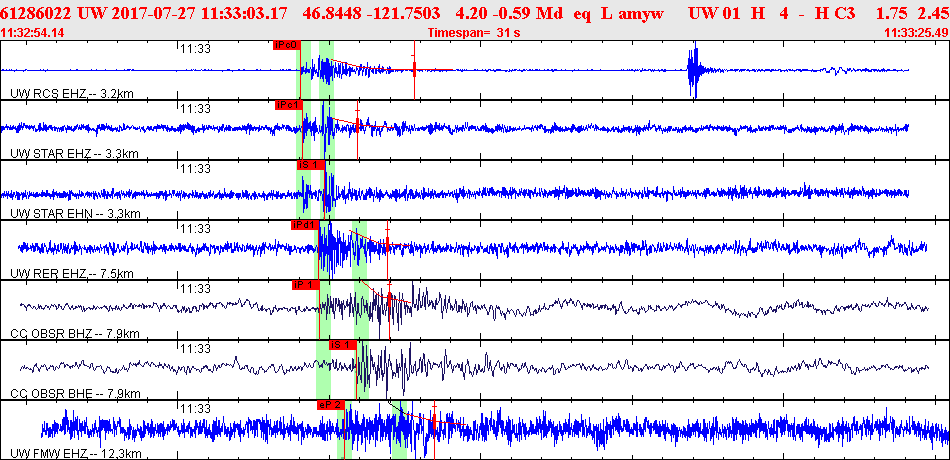Select the value 2.45 in the header
The image size is (950, 460).
click(x=933, y=13)
